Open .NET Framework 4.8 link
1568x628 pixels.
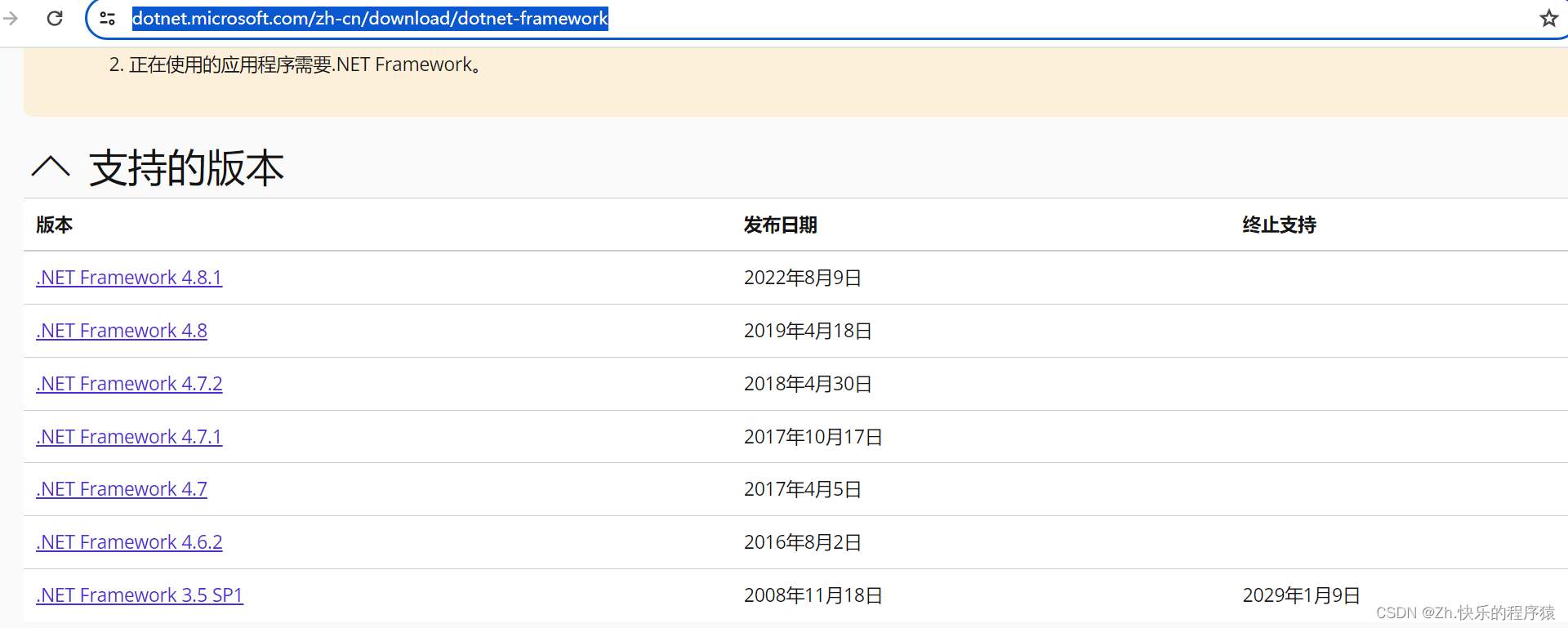pyautogui.click(x=122, y=331)
